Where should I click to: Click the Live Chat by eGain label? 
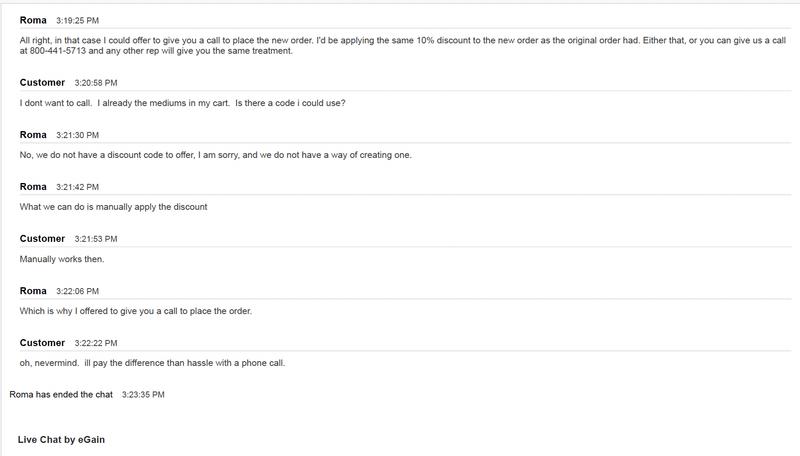(x=61, y=440)
